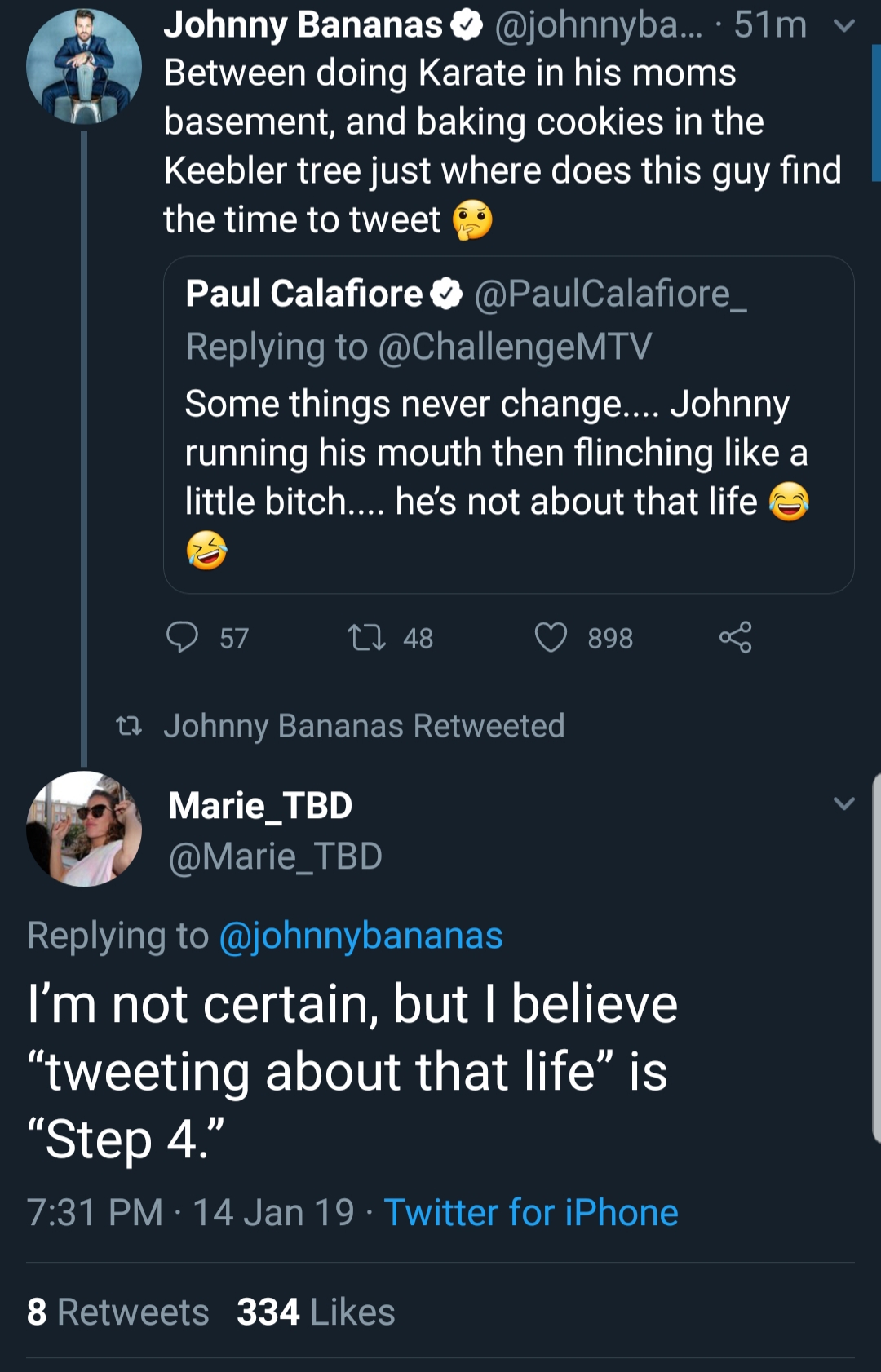Tap the Johnny Bananas Retweeted label
The width and height of the screenshot is (881, 1372).
(364, 726)
